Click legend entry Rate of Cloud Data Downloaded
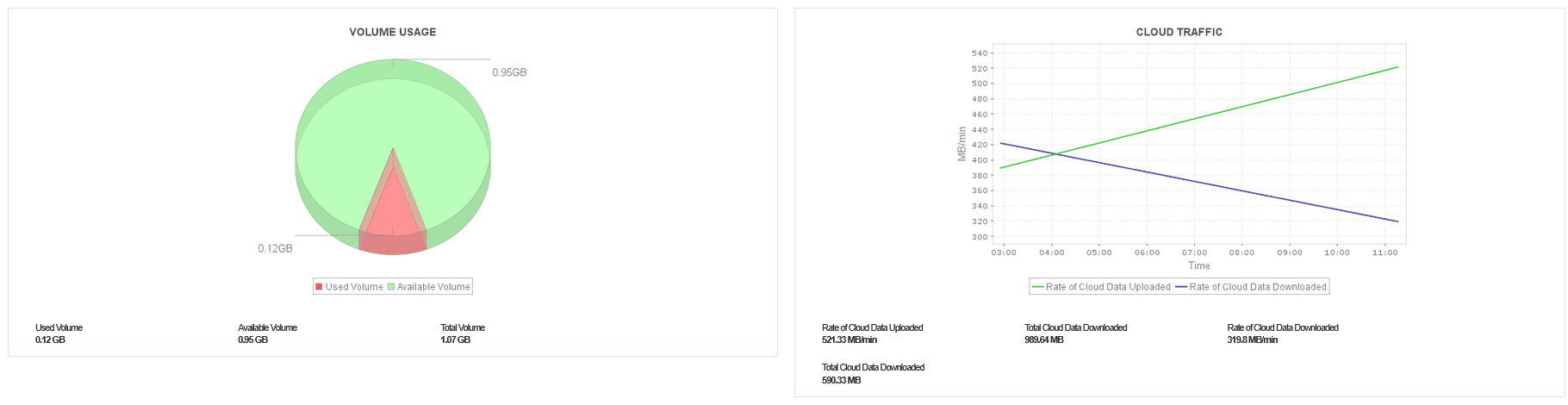Viewport: 1568px width, 405px height. coord(1258,287)
